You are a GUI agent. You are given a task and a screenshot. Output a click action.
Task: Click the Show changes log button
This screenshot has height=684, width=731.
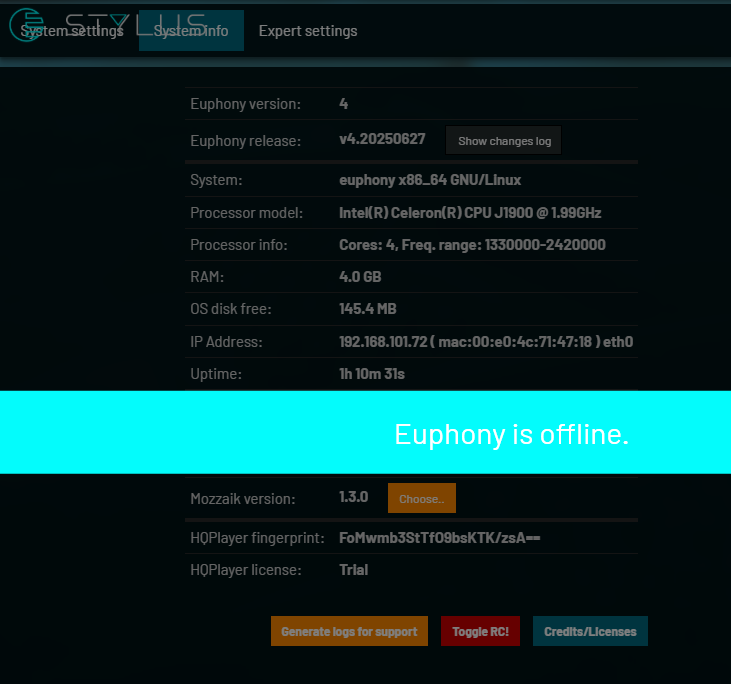[504, 141]
